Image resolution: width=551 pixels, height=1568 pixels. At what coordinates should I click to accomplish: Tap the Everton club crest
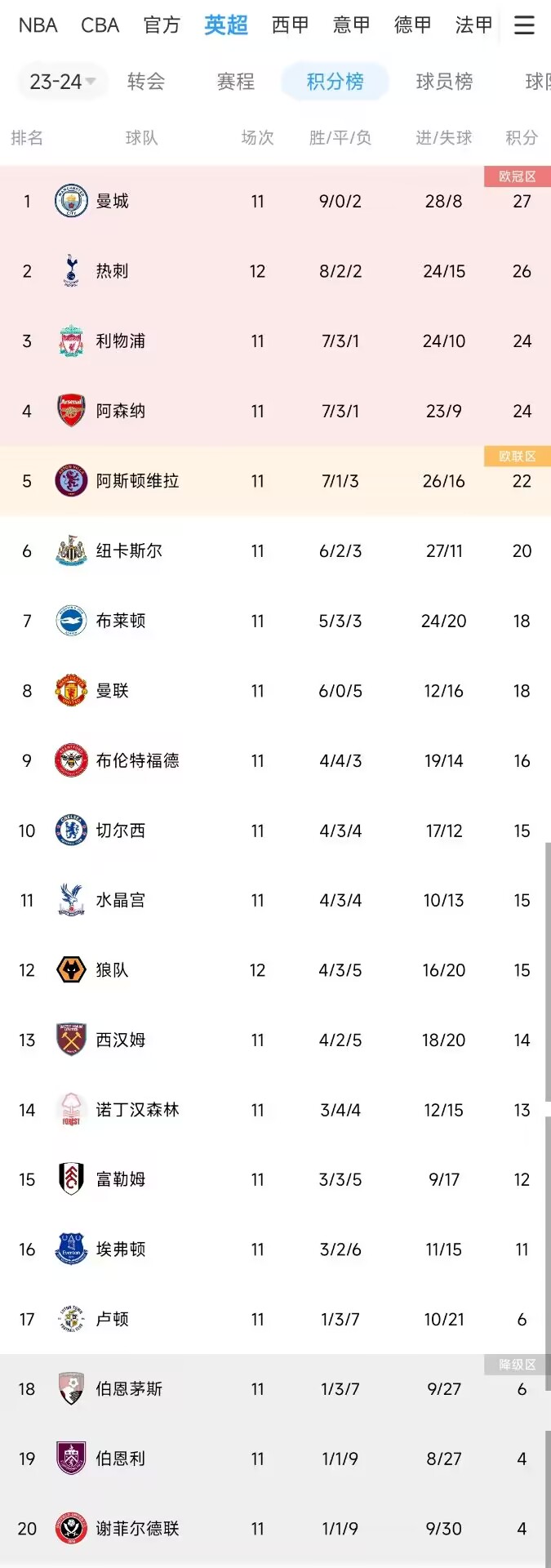71,1249
